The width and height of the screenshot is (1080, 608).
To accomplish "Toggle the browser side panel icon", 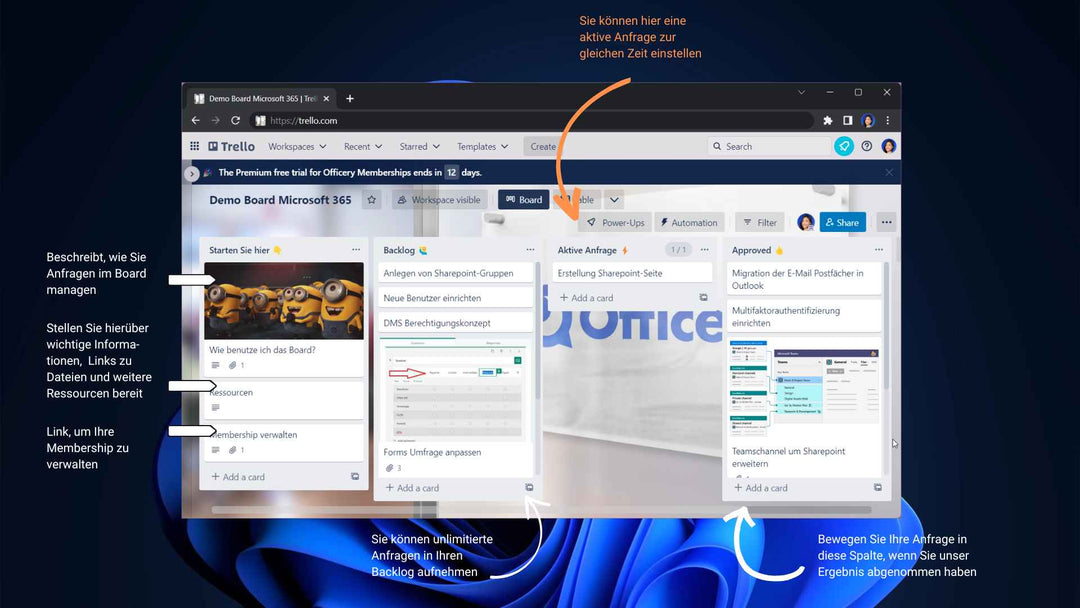I will (847, 120).
